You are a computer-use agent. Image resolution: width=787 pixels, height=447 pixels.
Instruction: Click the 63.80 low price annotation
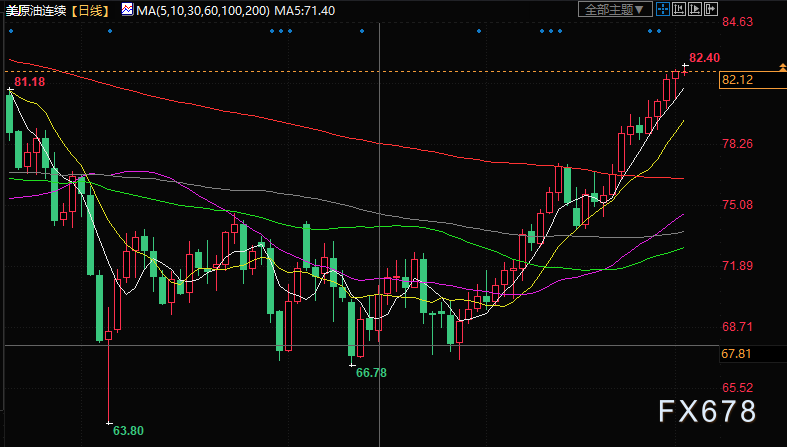128,431
